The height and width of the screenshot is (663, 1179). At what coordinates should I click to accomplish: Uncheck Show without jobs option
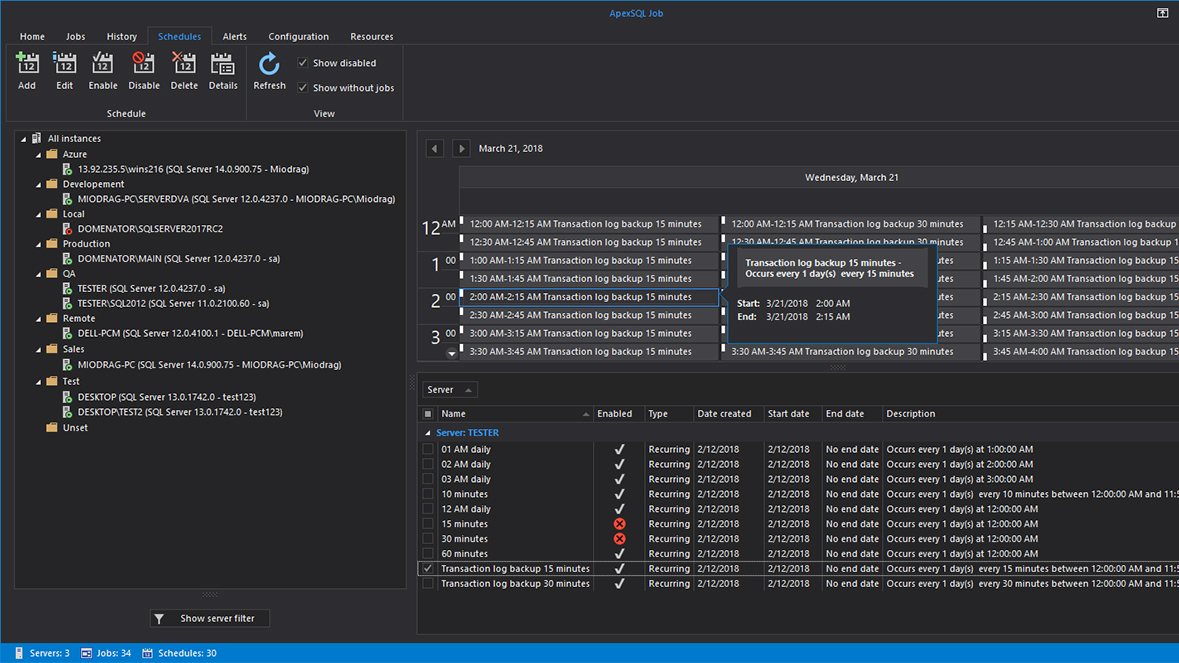(x=303, y=88)
